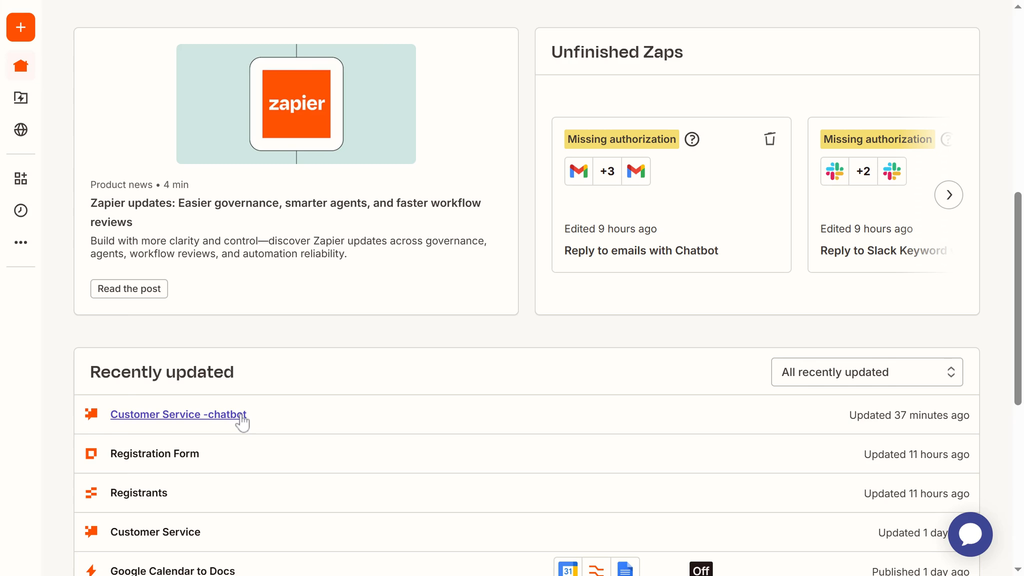Open the Registration Form item
The width and height of the screenshot is (1024, 576).
point(154,454)
